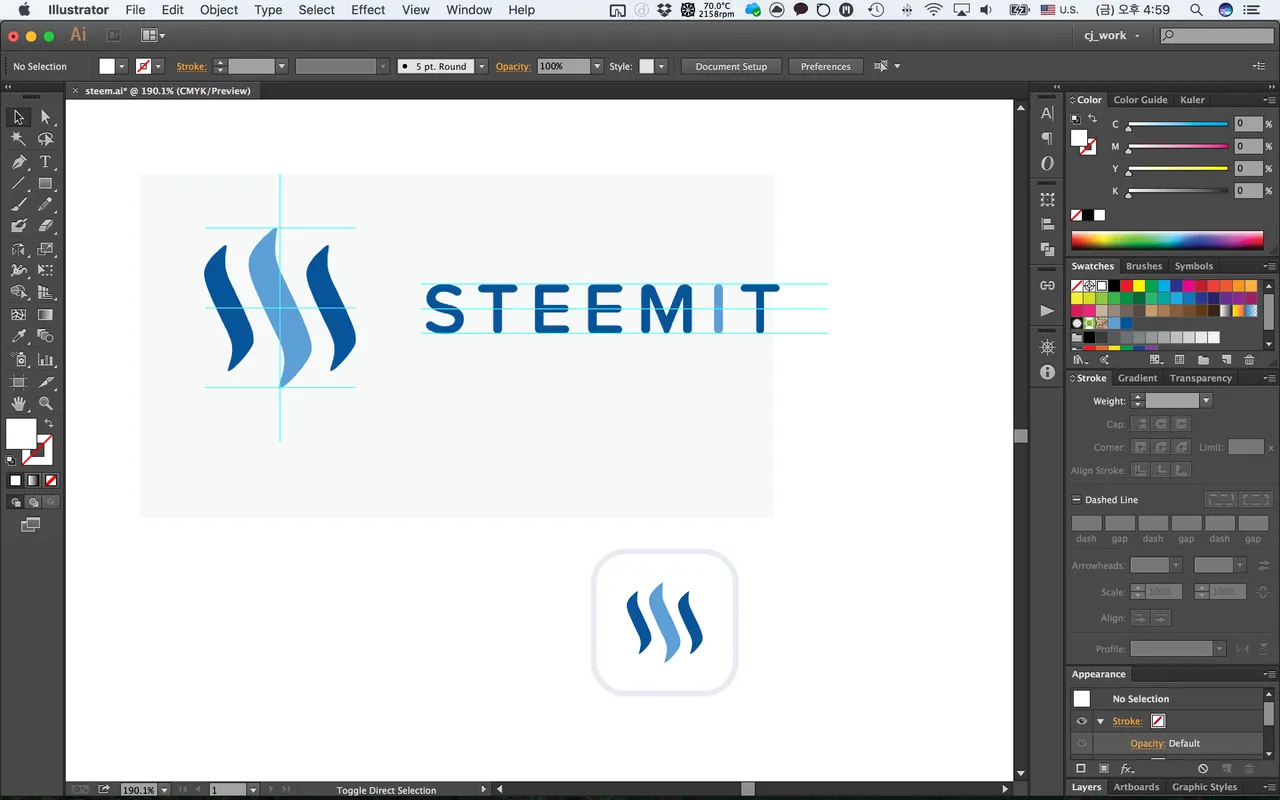Select the Pen tool
Screen dimensions: 1280x800
point(18,162)
